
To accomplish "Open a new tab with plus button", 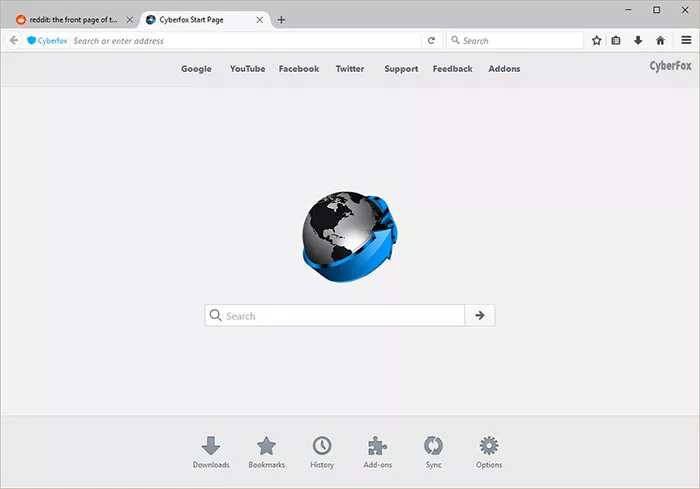I will (x=281, y=20).
